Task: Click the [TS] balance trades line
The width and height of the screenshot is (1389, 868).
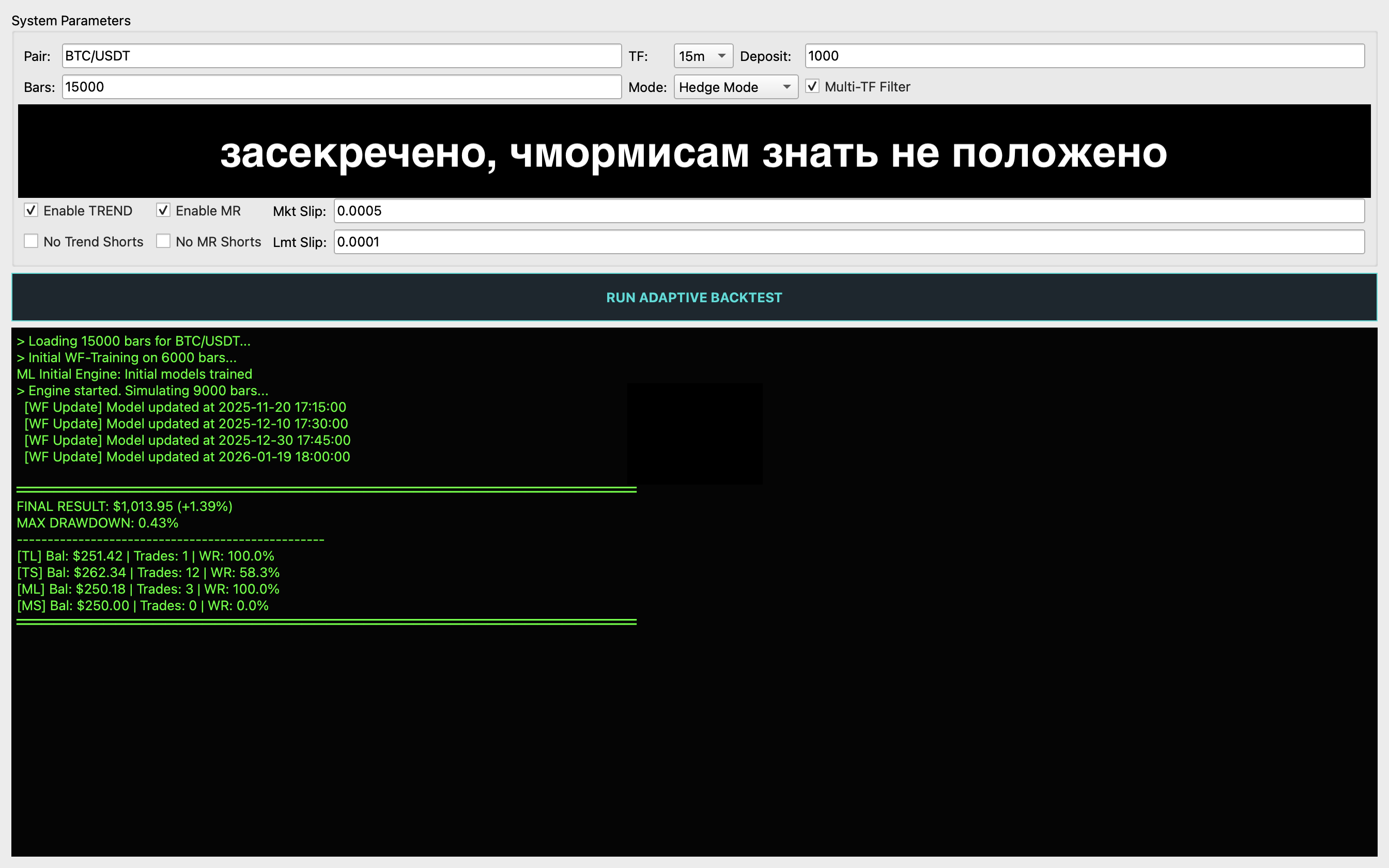Action: [x=148, y=572]
